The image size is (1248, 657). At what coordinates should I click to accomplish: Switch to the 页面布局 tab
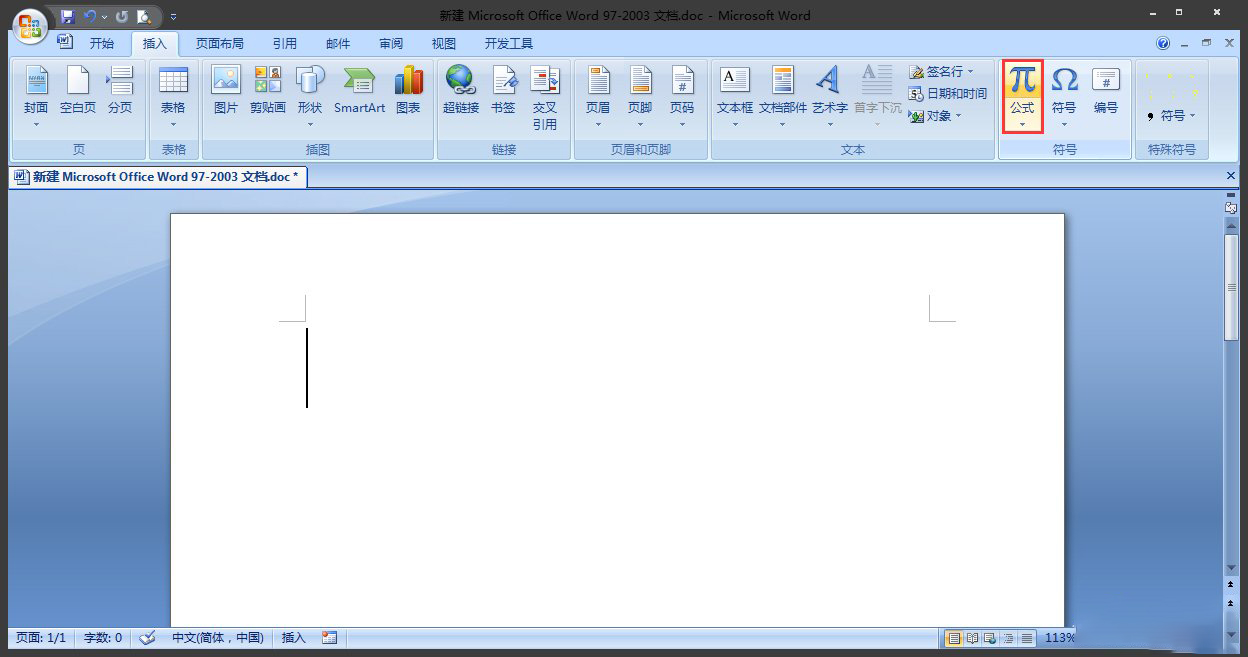pyautogui.click(x=219, y=44)
